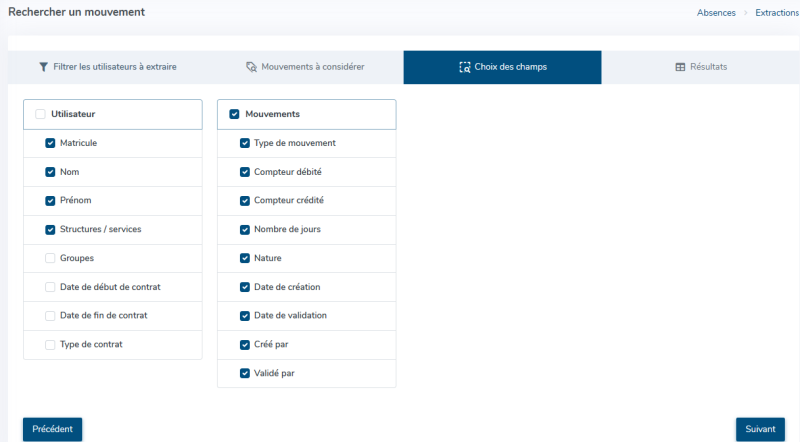800x442 pixels.
Task: Disable the Compteur débité checkbox
Action: pos(245,172)
